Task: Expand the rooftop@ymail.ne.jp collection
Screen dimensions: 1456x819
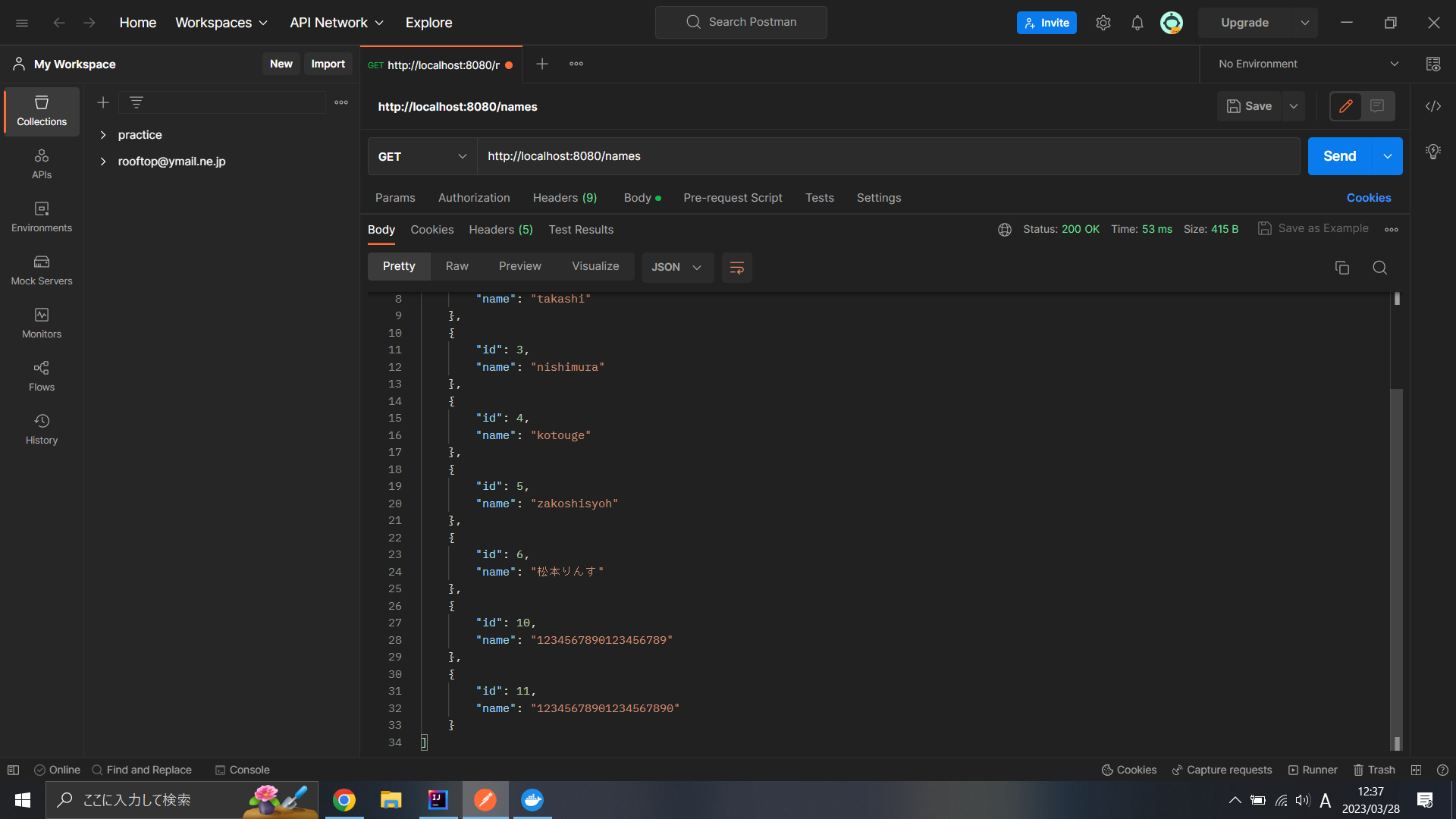Action: 103,162
